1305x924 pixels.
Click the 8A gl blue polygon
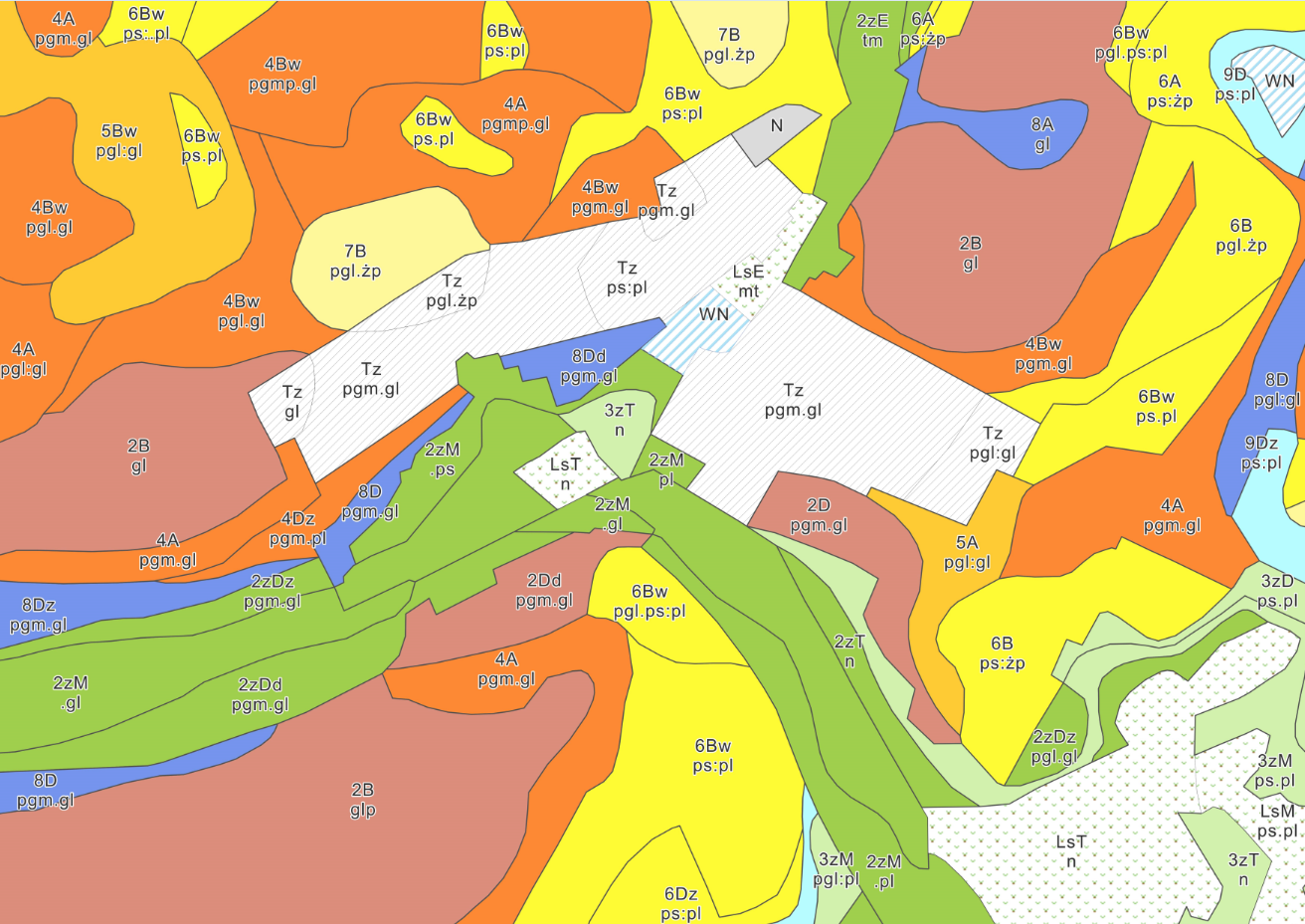point(1041,134)
